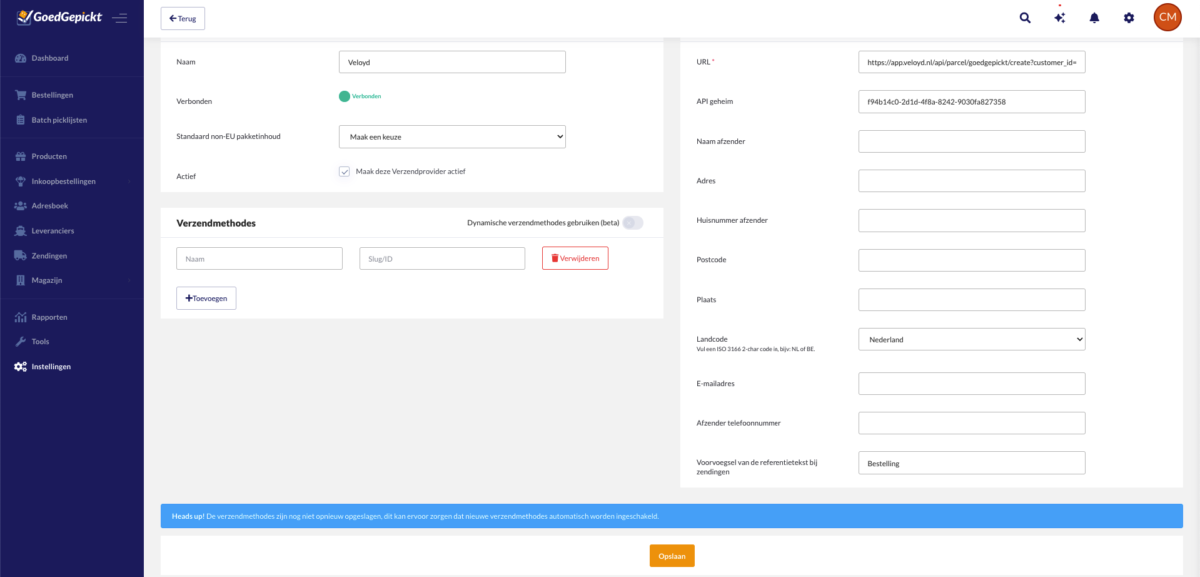The width and height of the screenshot is (1200, 577).
Task: Toggle Dynamische verzendmethodes gebruiken switch
Action: [632, 223]
